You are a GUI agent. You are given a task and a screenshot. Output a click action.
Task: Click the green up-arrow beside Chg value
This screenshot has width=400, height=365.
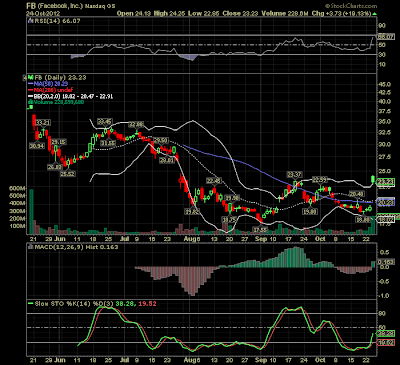(375, 14)
